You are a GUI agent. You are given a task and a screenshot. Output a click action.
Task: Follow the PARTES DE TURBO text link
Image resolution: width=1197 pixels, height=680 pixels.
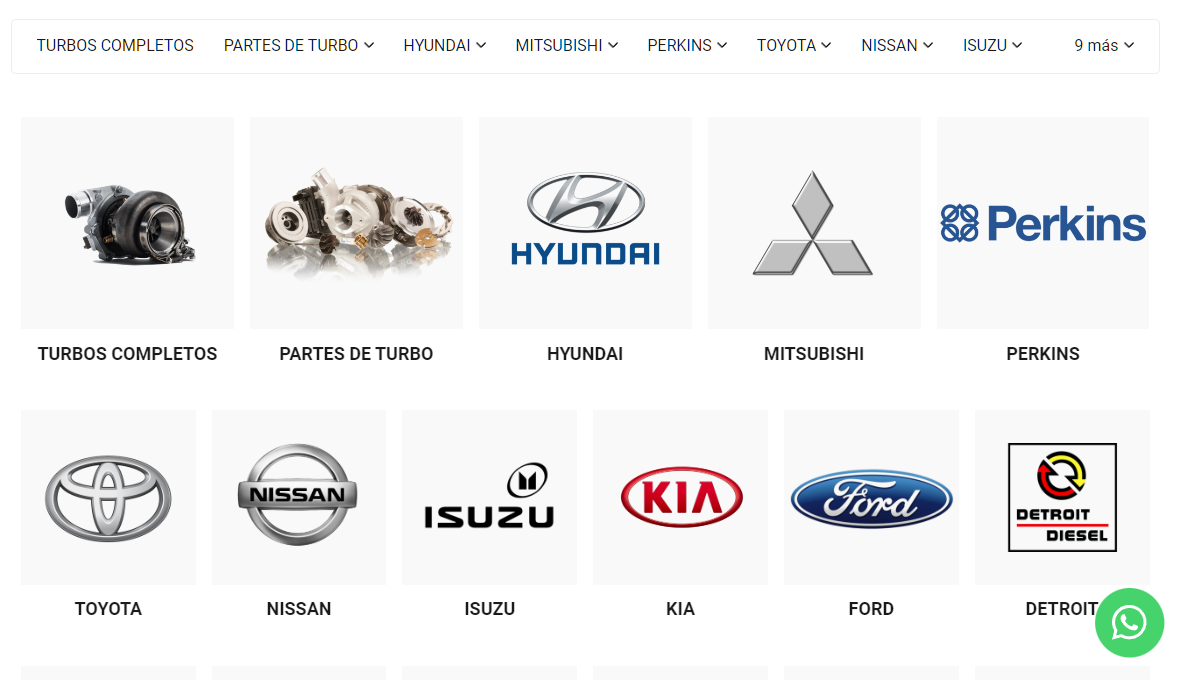[x=356, y=354]
